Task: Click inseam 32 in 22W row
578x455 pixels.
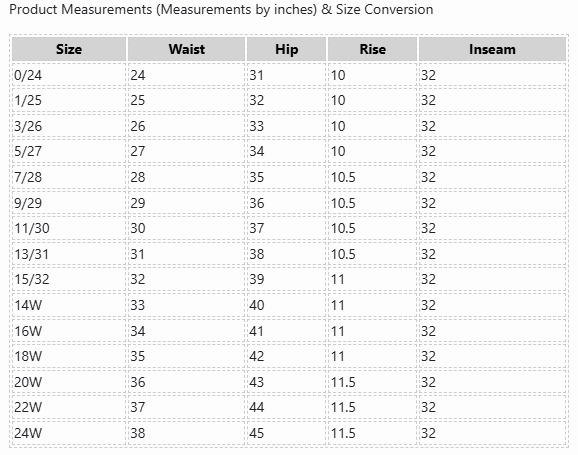Action: [x=492, y=407]
